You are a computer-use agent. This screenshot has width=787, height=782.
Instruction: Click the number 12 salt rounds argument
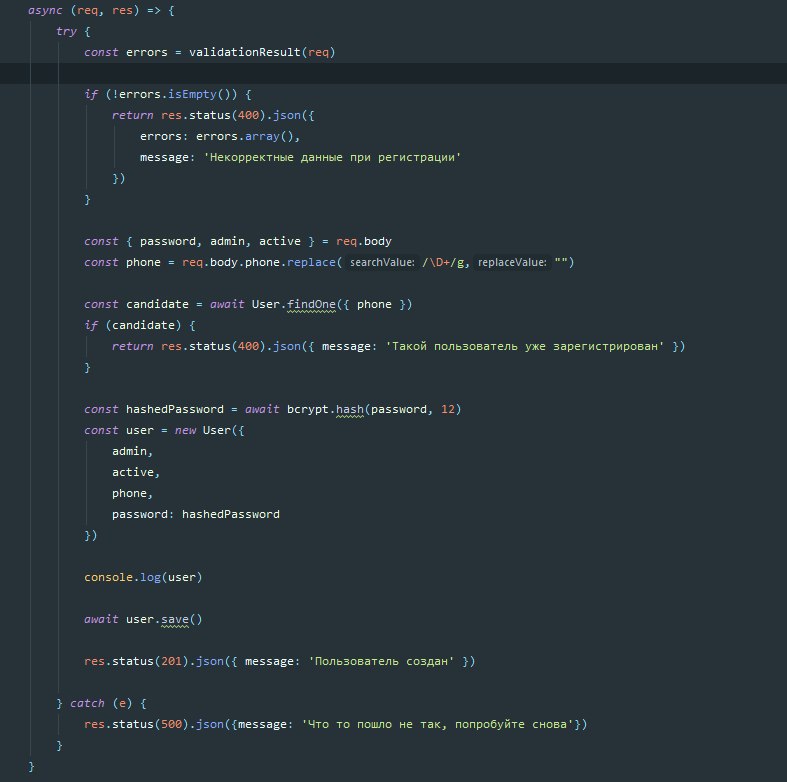pyautogui.click(x=448, y=410)
